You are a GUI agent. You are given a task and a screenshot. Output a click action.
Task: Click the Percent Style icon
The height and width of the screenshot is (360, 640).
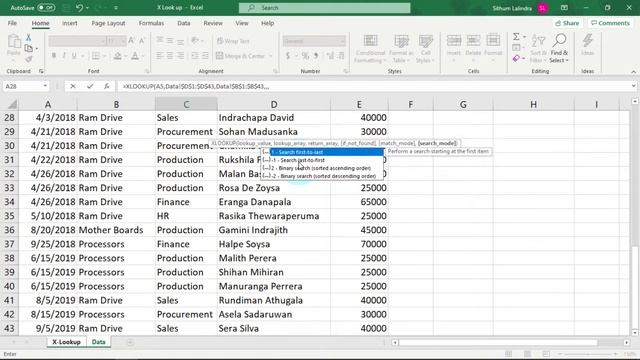coord(305,56)
